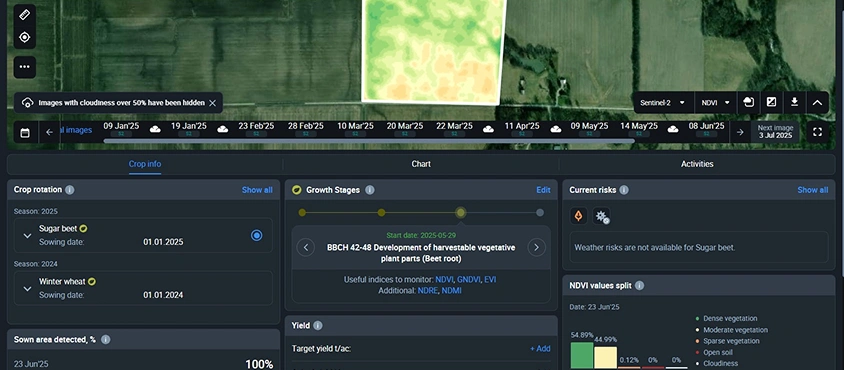Select the second growth stage dot
Image resolution: width=844 pixels, height=370 pixels.
point(381,213)
